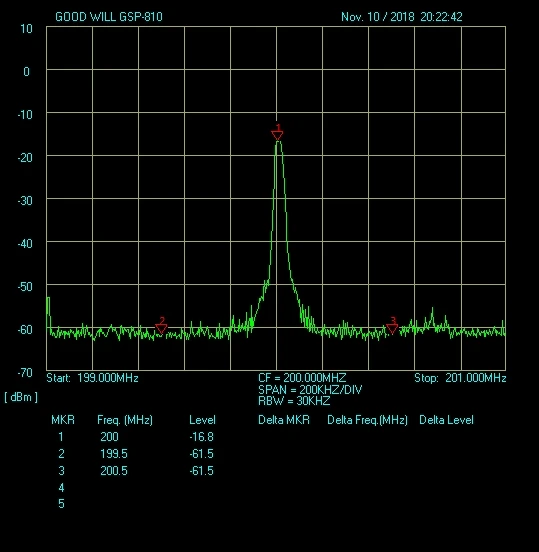Select the CF = 200.000MHZ readout
539x552 pixels.
pos(302,378)
